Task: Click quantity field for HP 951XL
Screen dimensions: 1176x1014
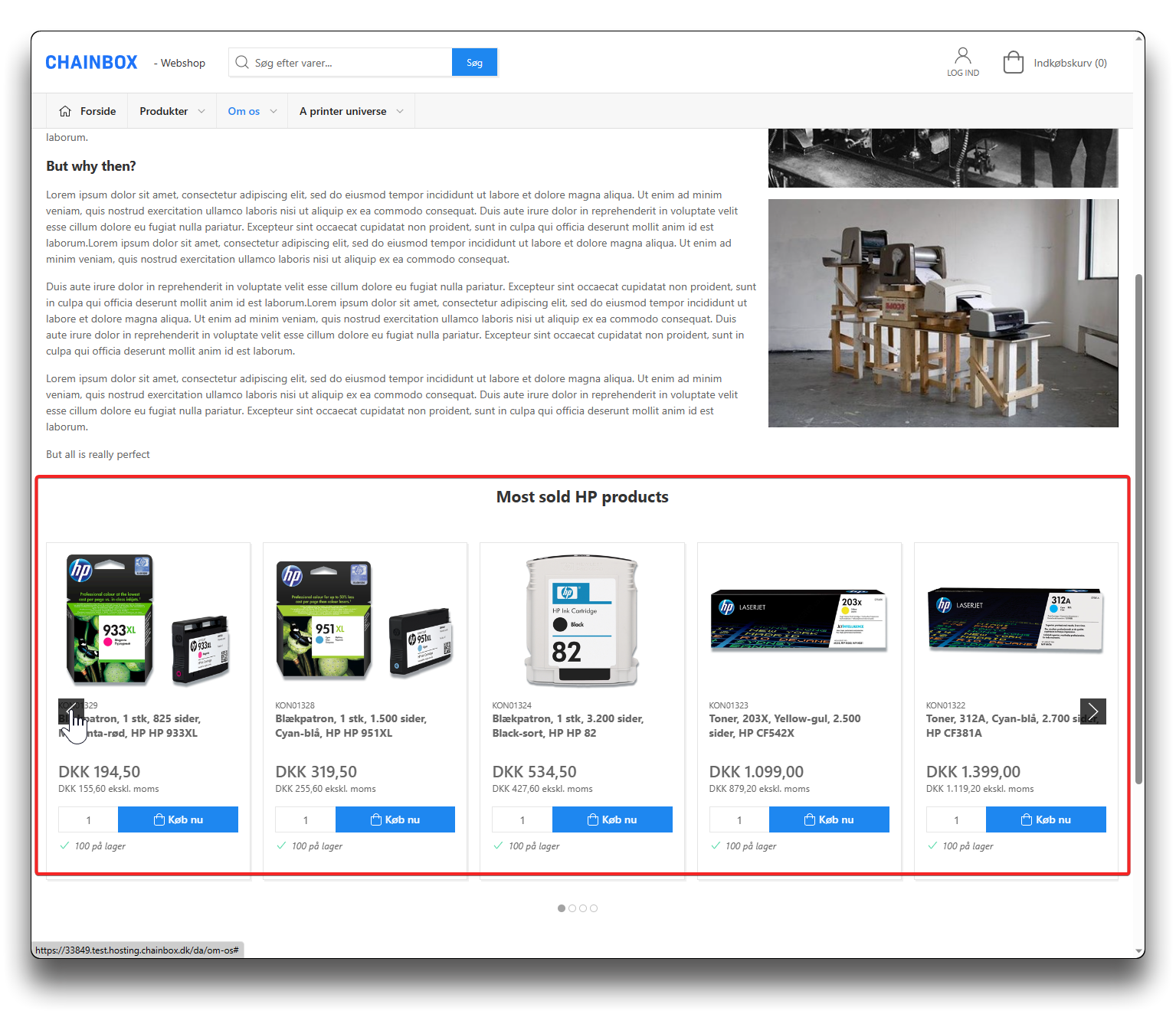Action: pyautogui.click(x=305, y=819)
